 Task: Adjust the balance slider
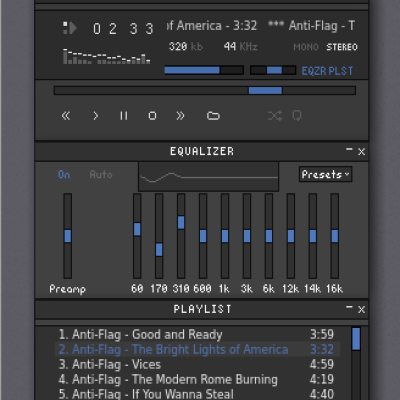click(273, 70)
